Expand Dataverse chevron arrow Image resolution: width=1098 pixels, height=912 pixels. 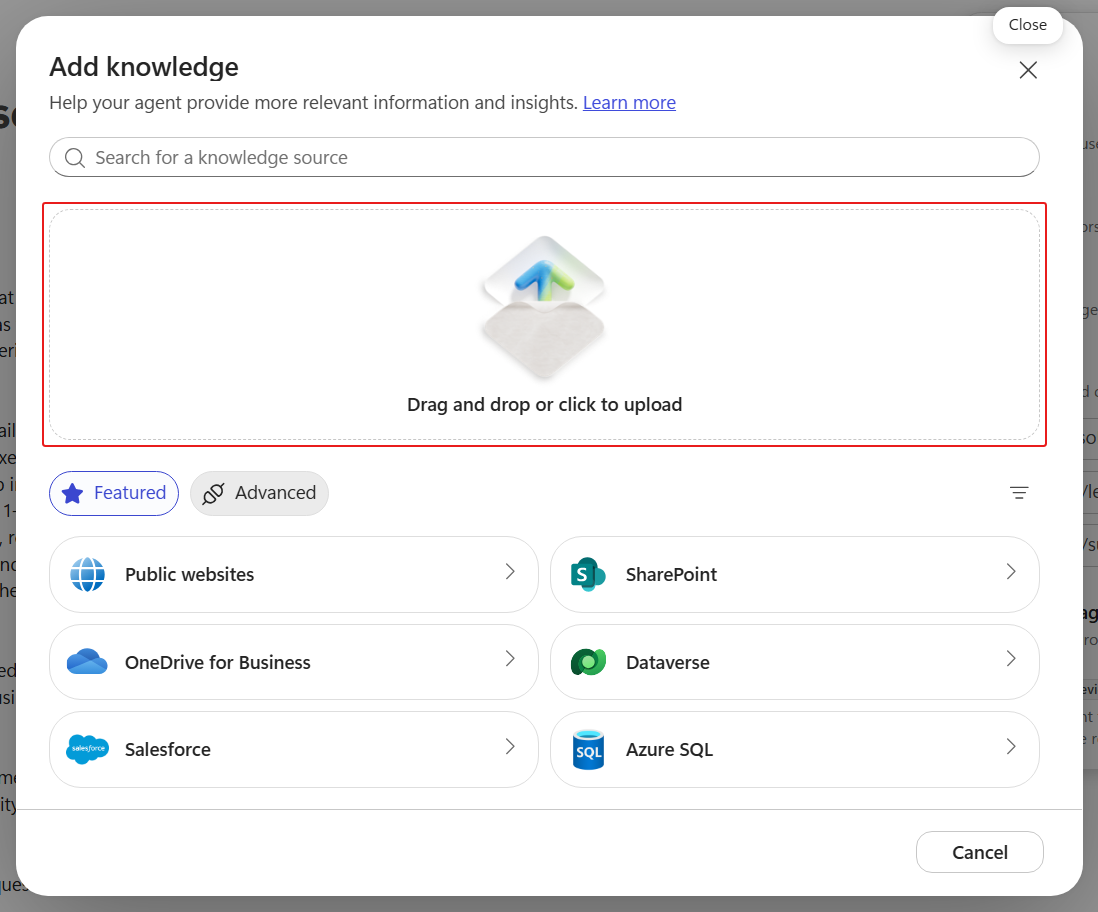tap(1011, 658)
